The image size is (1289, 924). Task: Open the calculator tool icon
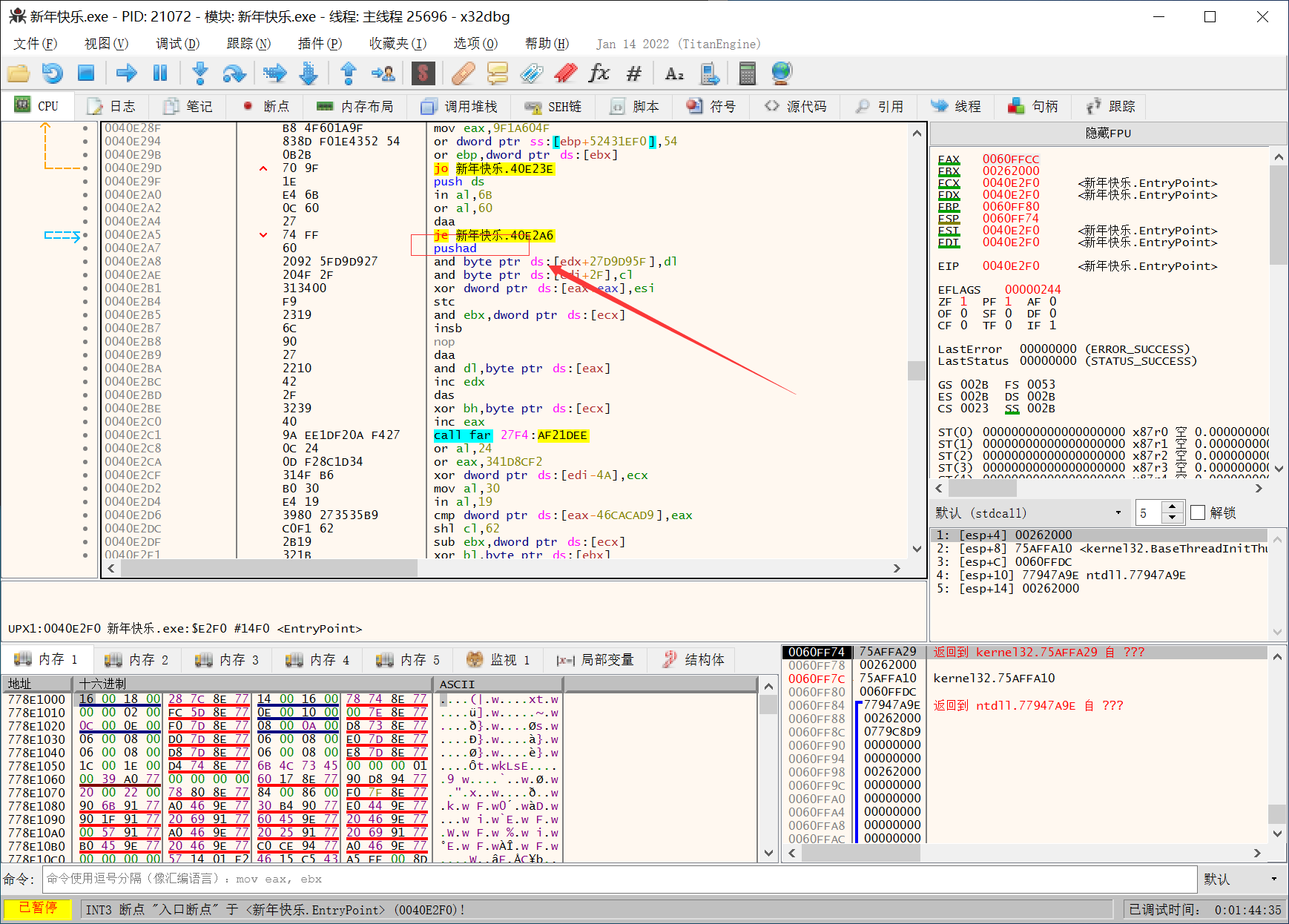pyautogui.click(x=747, y=73)
